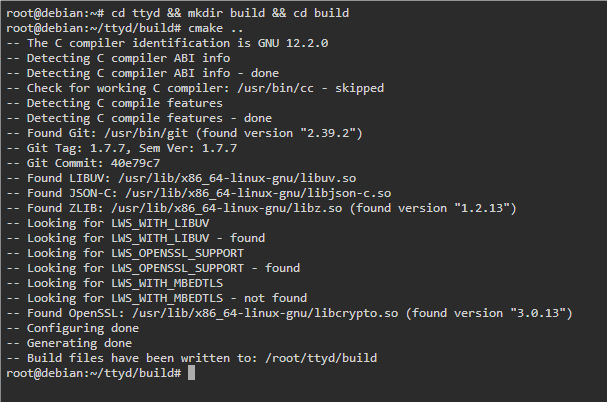Click the 'Configuring done' line
The height and width of the screenshot is (402, 607).
click(72, 328)
